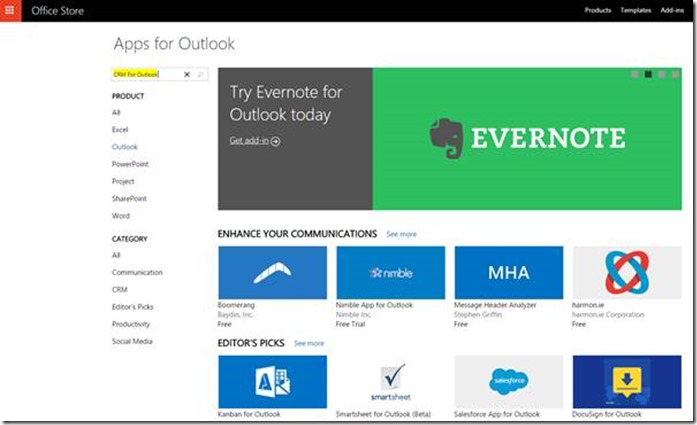The width and height of the screenshot is (697, 425).
Task: Click See more beside Editor's Picks
Action: point(309,343)
